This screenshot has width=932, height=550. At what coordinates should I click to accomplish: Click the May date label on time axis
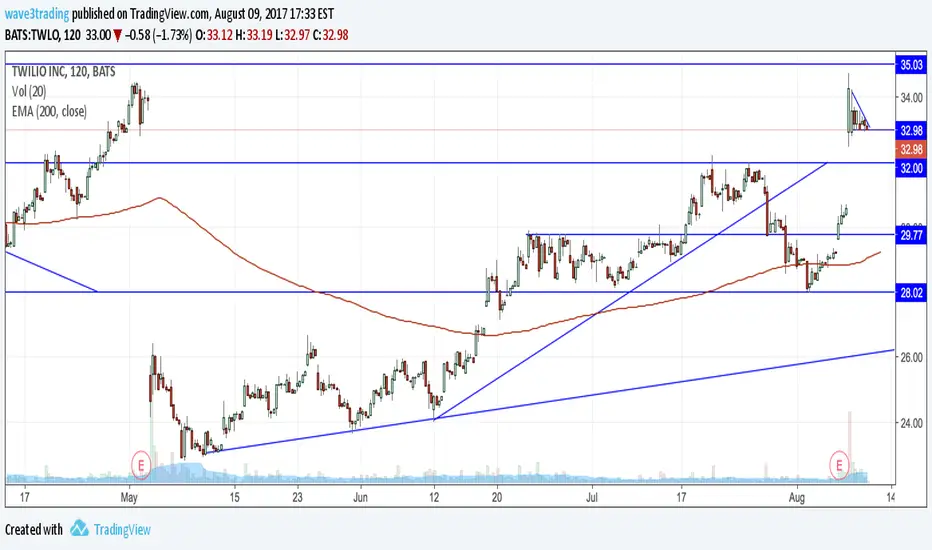129,497
